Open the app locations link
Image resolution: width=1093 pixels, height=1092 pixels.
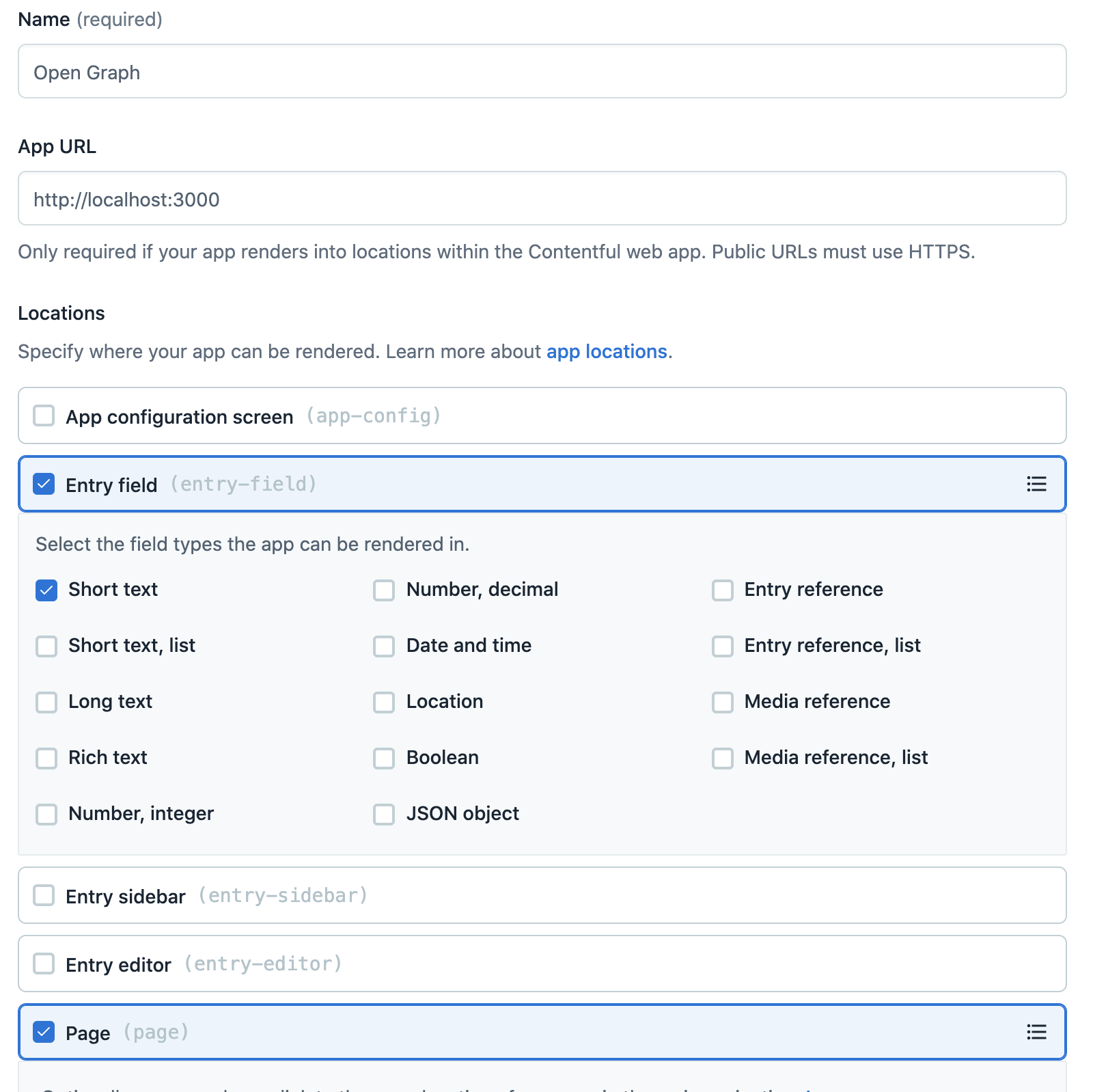pyautogui.click(x=607, y=352)
